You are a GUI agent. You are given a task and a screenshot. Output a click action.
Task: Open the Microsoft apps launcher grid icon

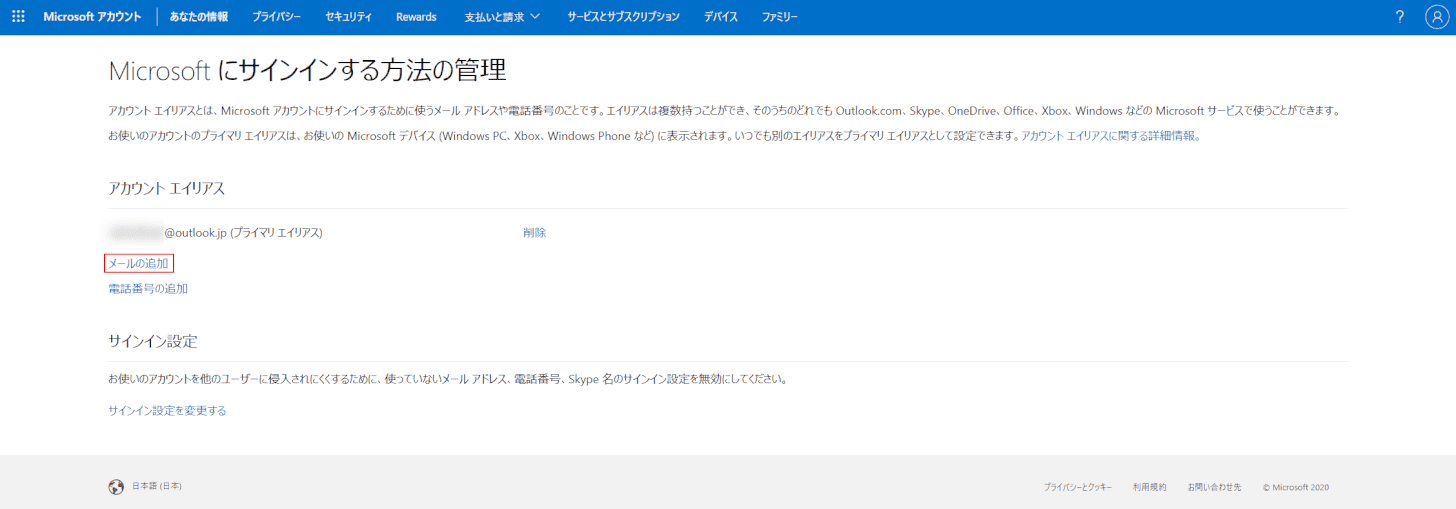click(18, 17)
